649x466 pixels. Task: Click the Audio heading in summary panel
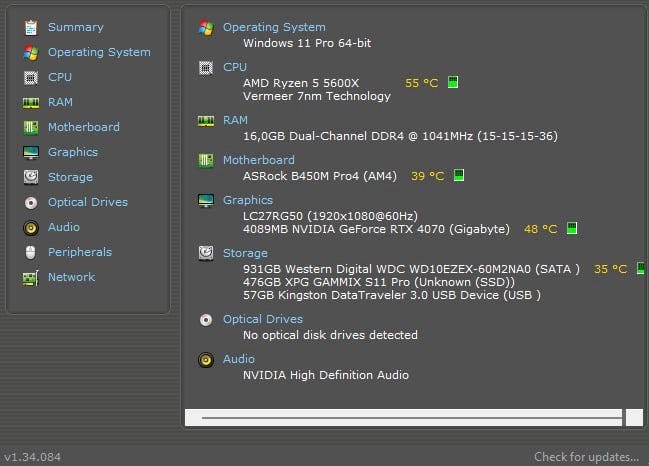239,359
